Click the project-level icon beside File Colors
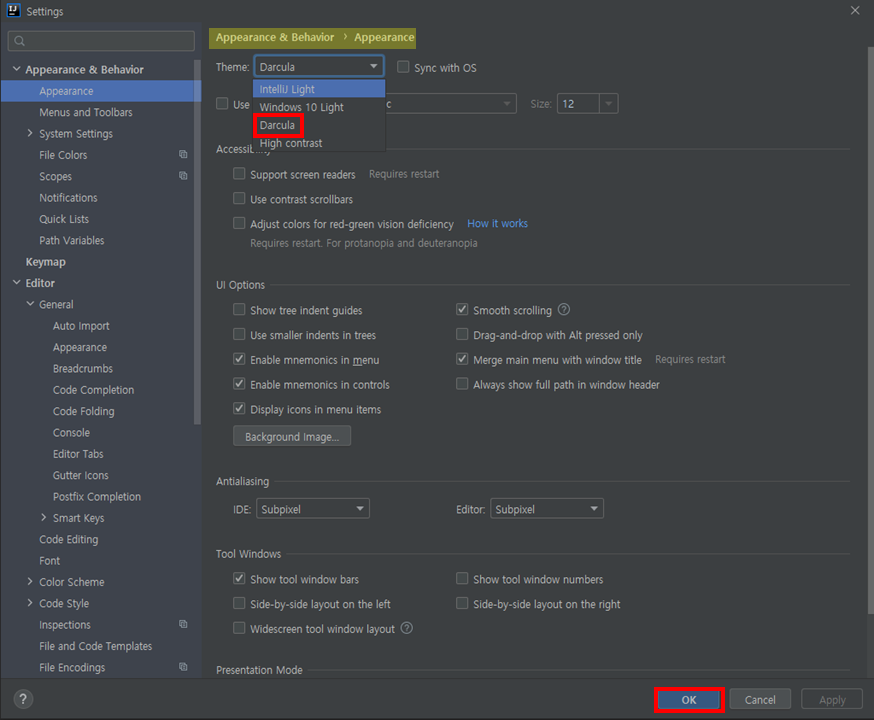874x720 pixels. (x=183, y=154)
